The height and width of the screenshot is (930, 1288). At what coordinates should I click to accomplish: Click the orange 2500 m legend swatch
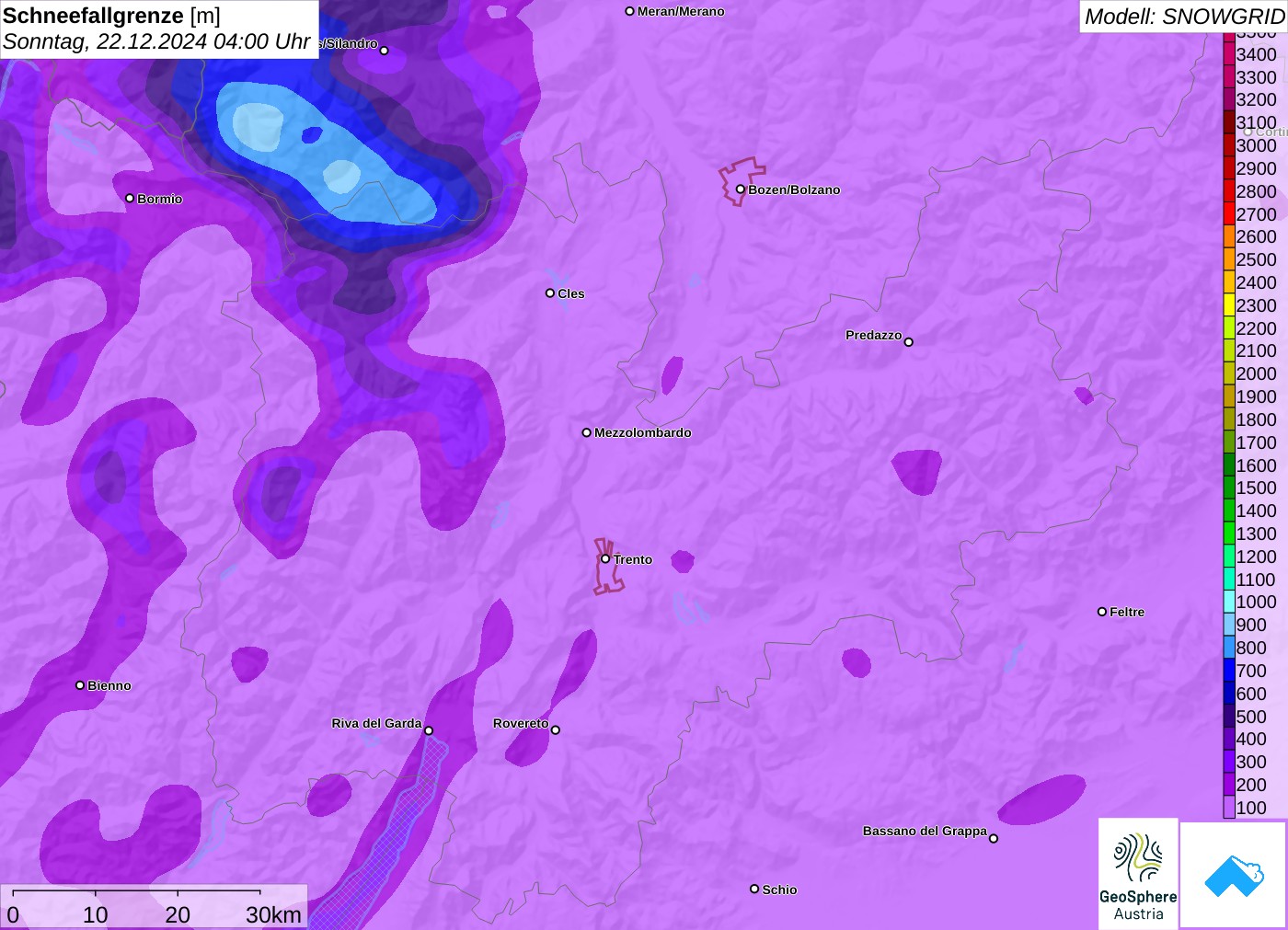(1229, 259)
